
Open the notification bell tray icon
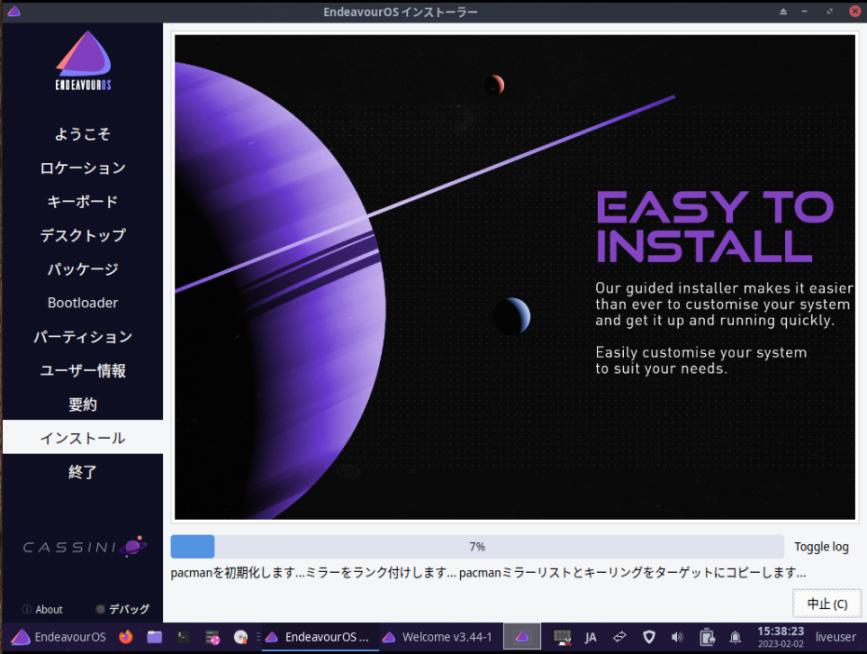(735, 637)
